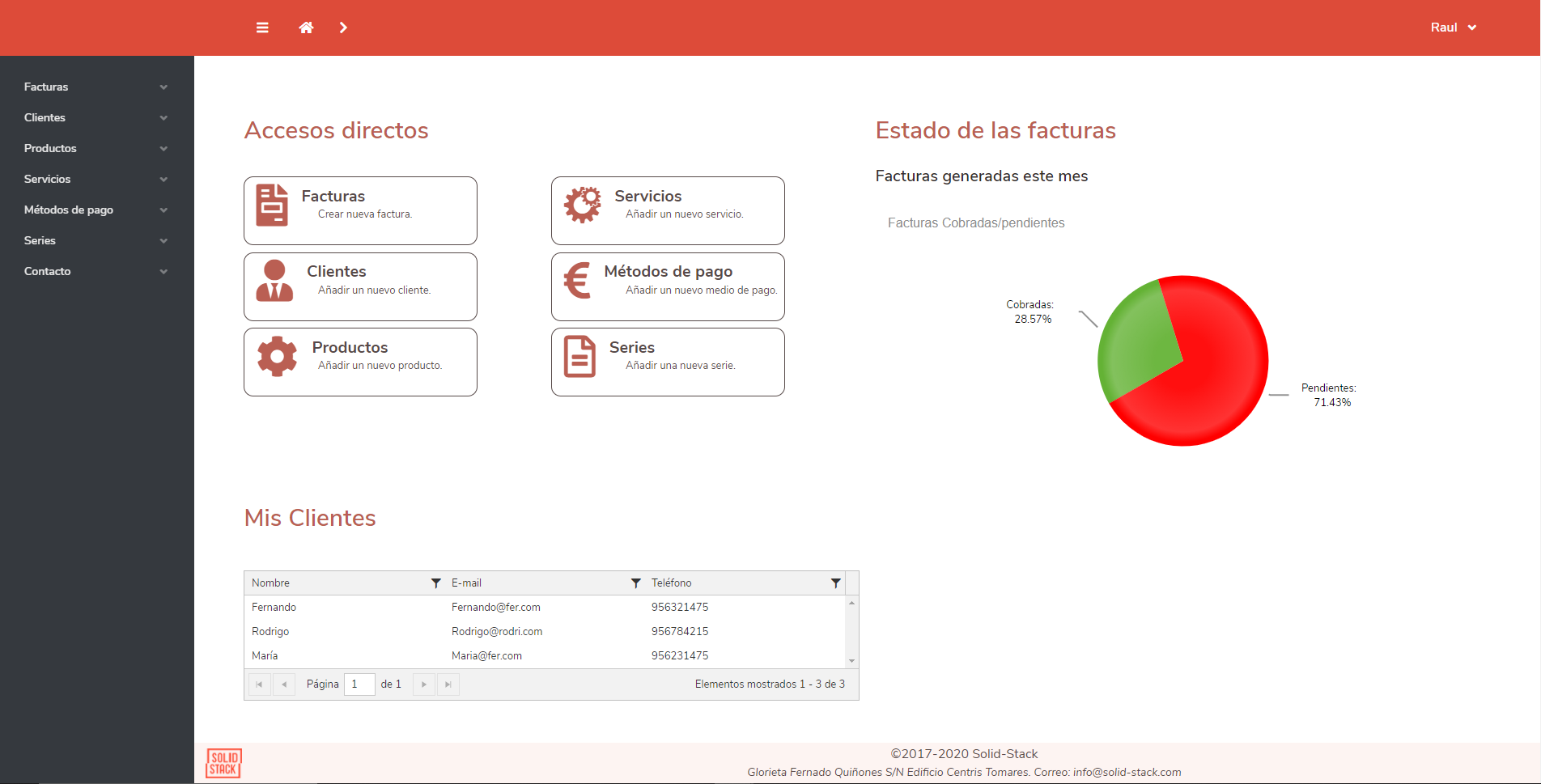Sort by Nombre column header
The height and width of the screenshot is (784, 1541).
pyautogui.click(x=270, y=583)
